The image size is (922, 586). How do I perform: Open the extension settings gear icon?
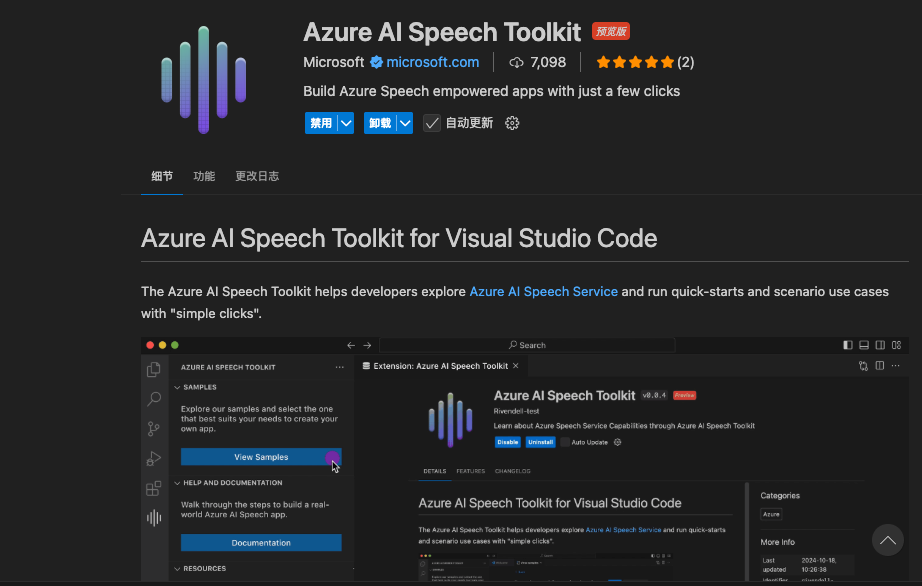tap(512, 123)
